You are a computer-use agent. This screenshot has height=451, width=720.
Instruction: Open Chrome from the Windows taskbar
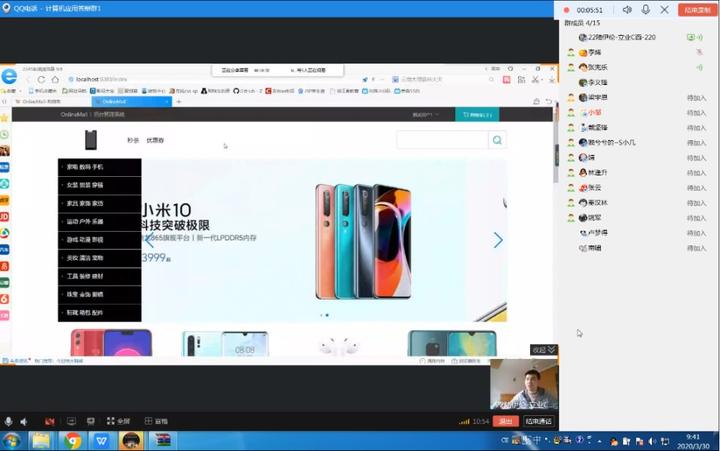[72, 440]
